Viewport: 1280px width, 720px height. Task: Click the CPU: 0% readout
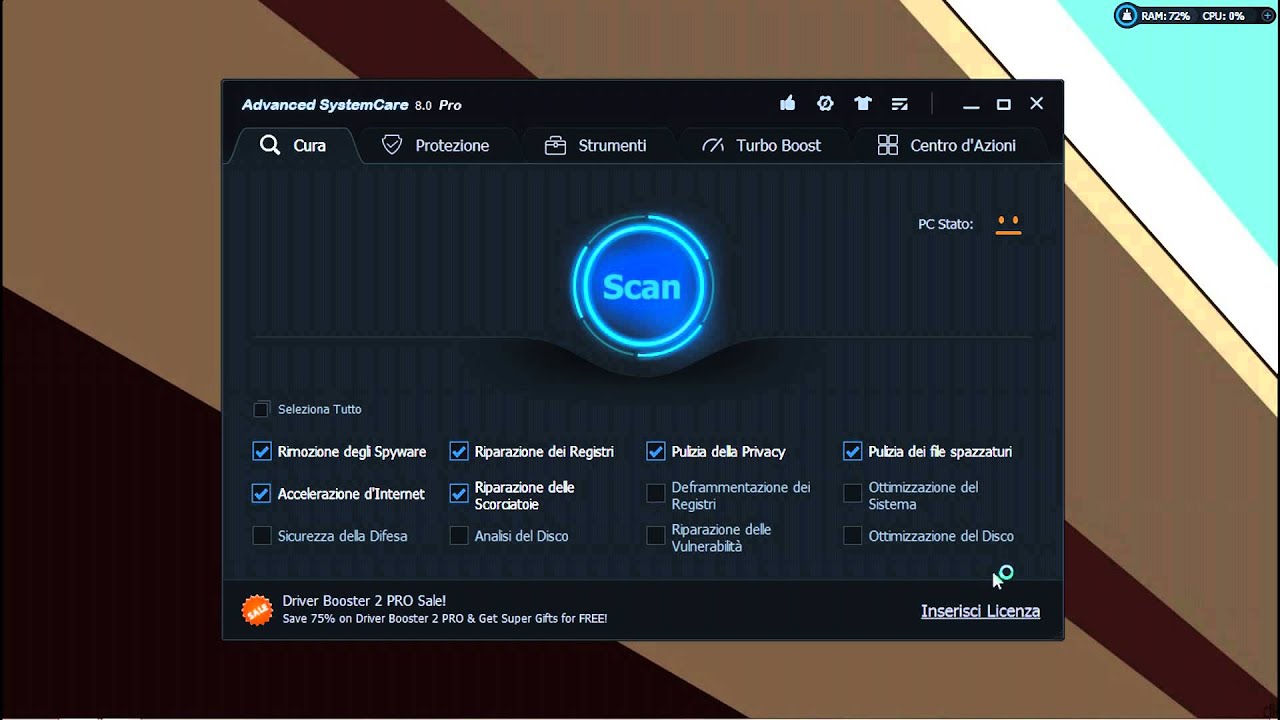click(1223, 16)
